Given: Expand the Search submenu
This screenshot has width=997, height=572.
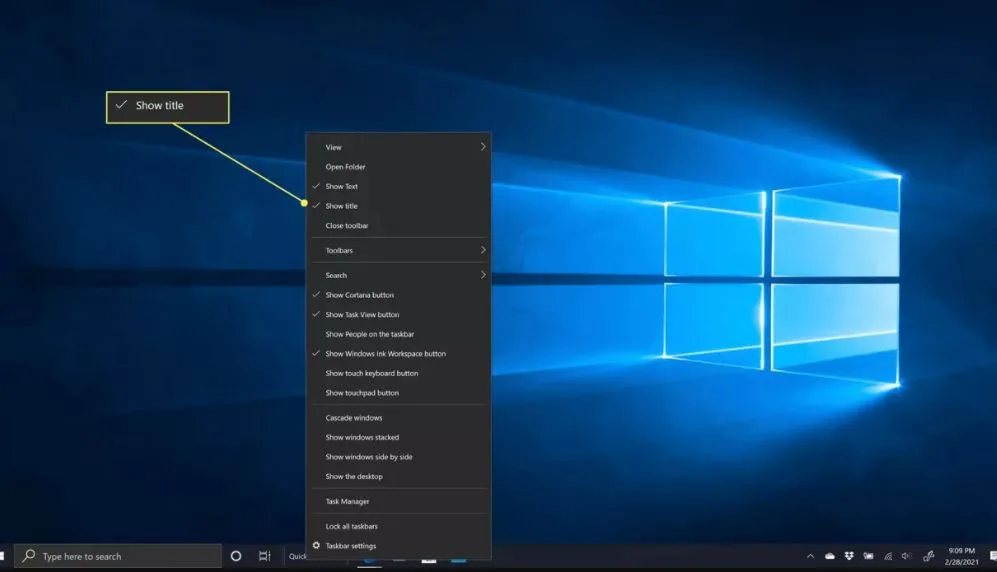Looking at the screenshot, I should click(x=399, y=275).
